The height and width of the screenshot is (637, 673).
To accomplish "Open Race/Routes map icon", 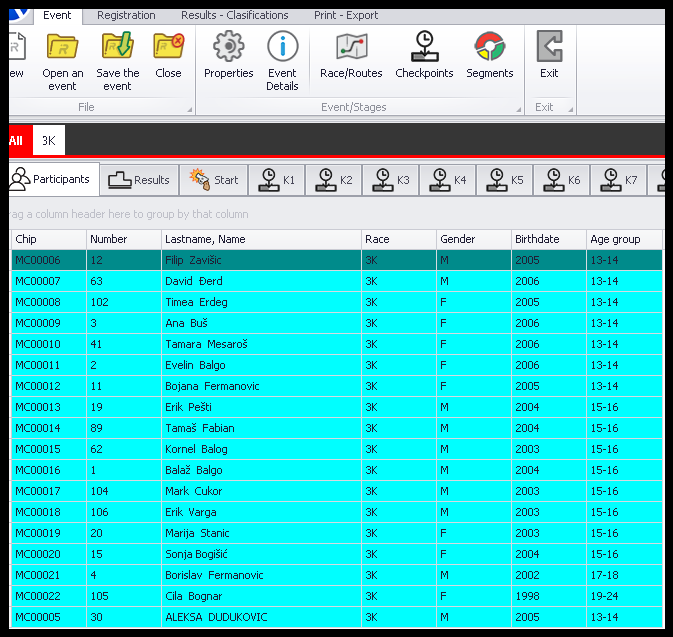I will [x=351, y=47].
